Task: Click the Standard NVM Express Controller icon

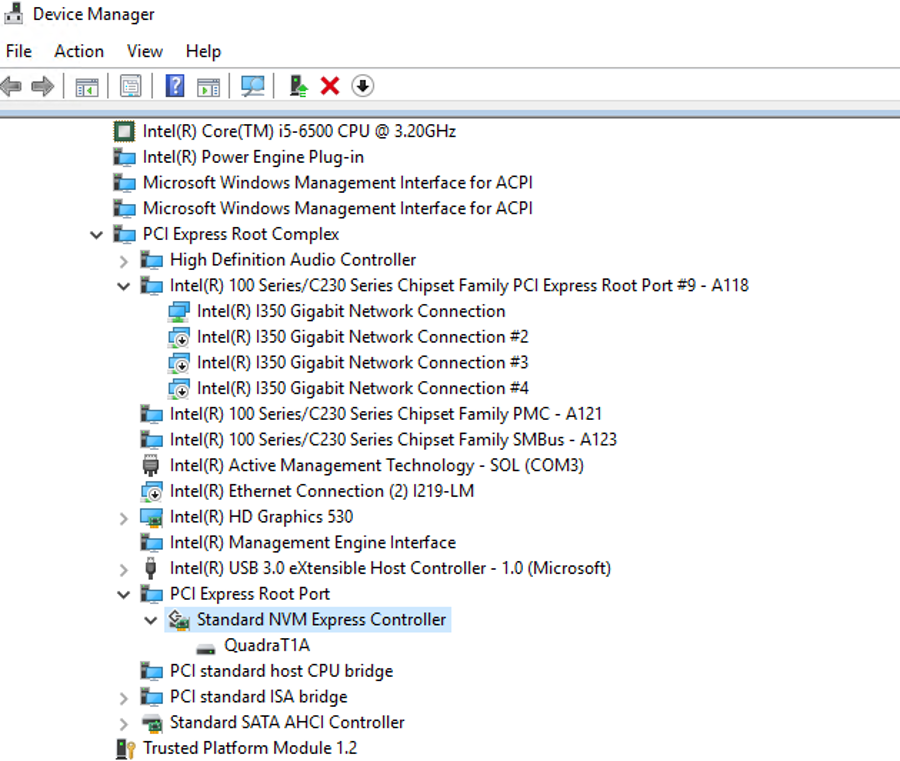Action: (179, 620)
